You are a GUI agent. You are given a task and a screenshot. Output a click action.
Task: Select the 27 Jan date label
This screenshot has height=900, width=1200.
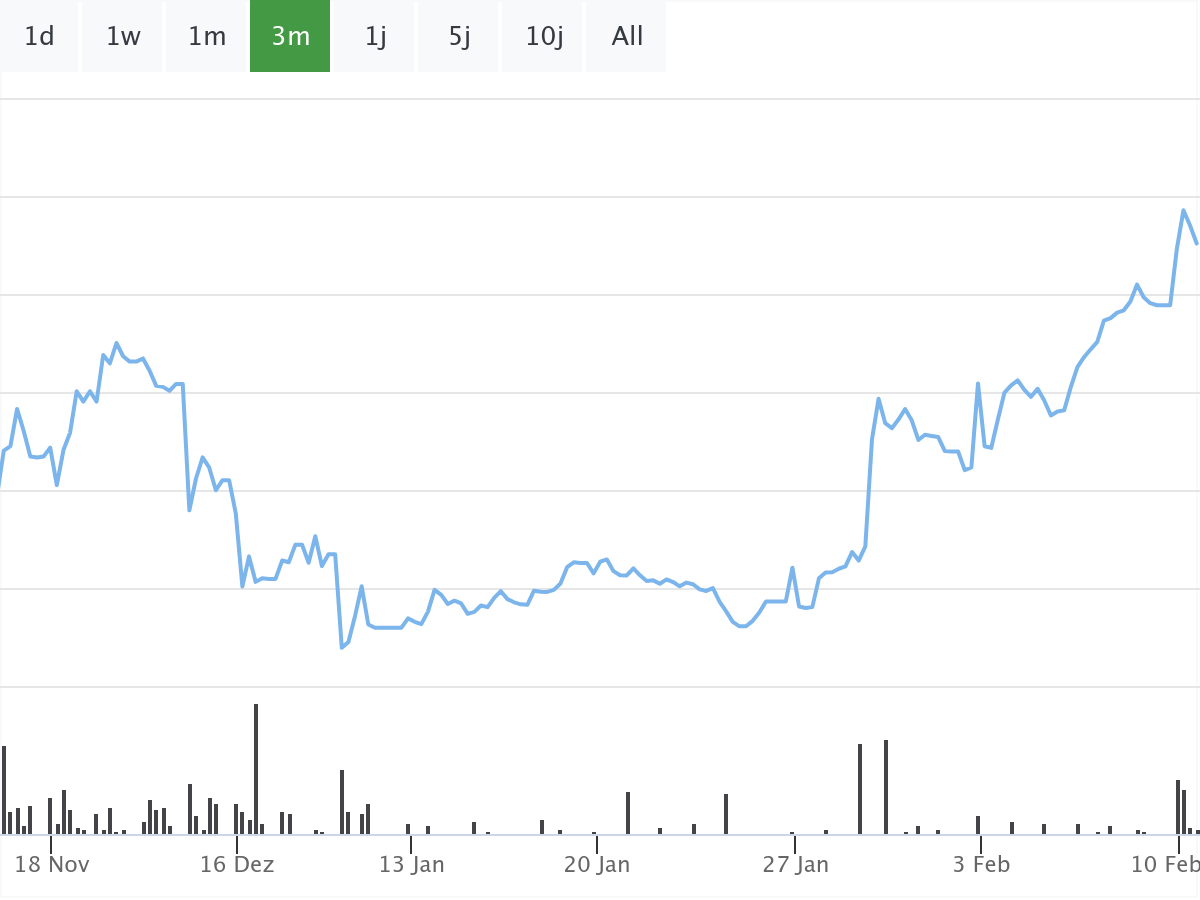[x=796, y=865]
